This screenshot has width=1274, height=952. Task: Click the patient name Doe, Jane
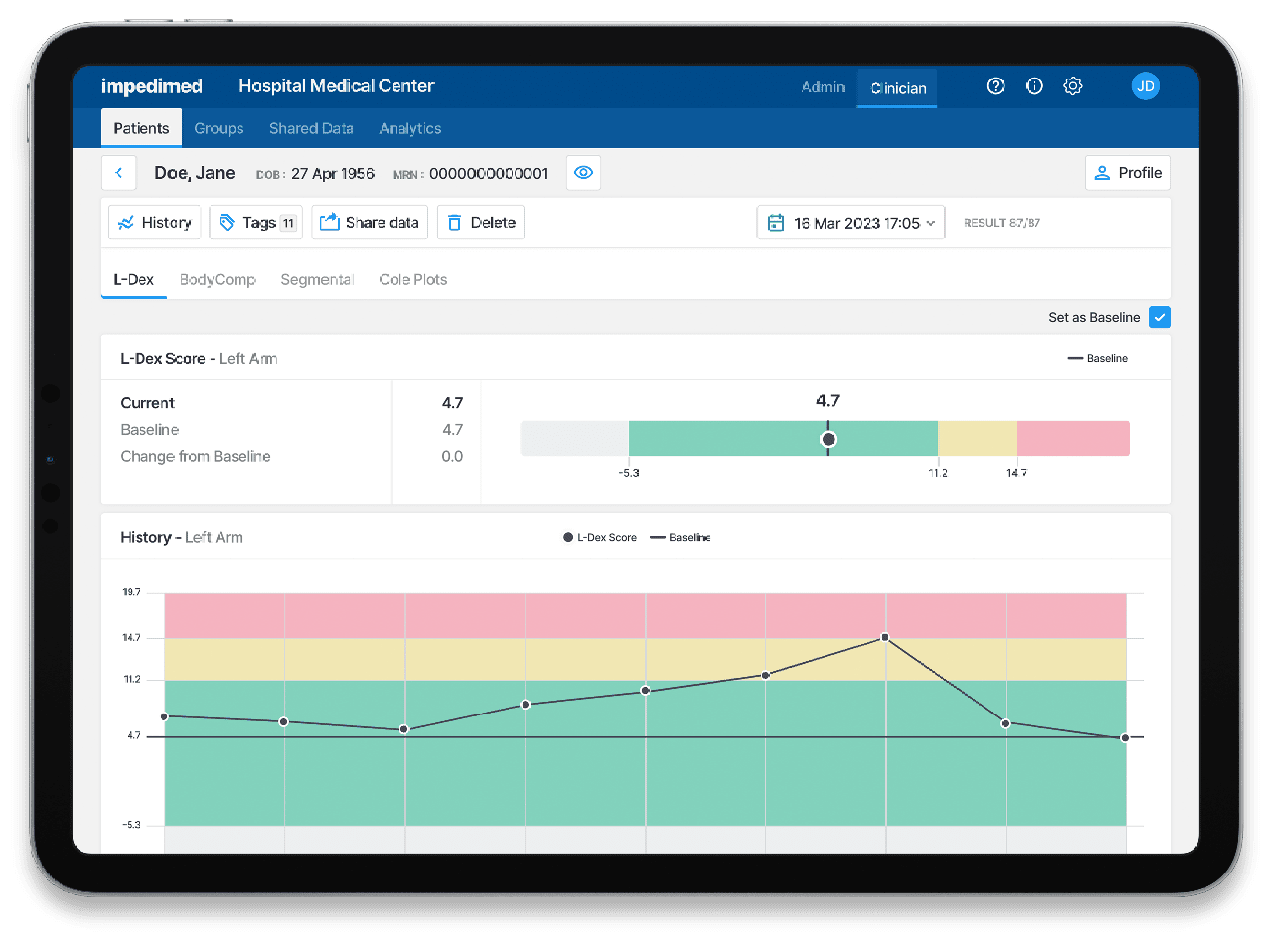coord(195,173)
